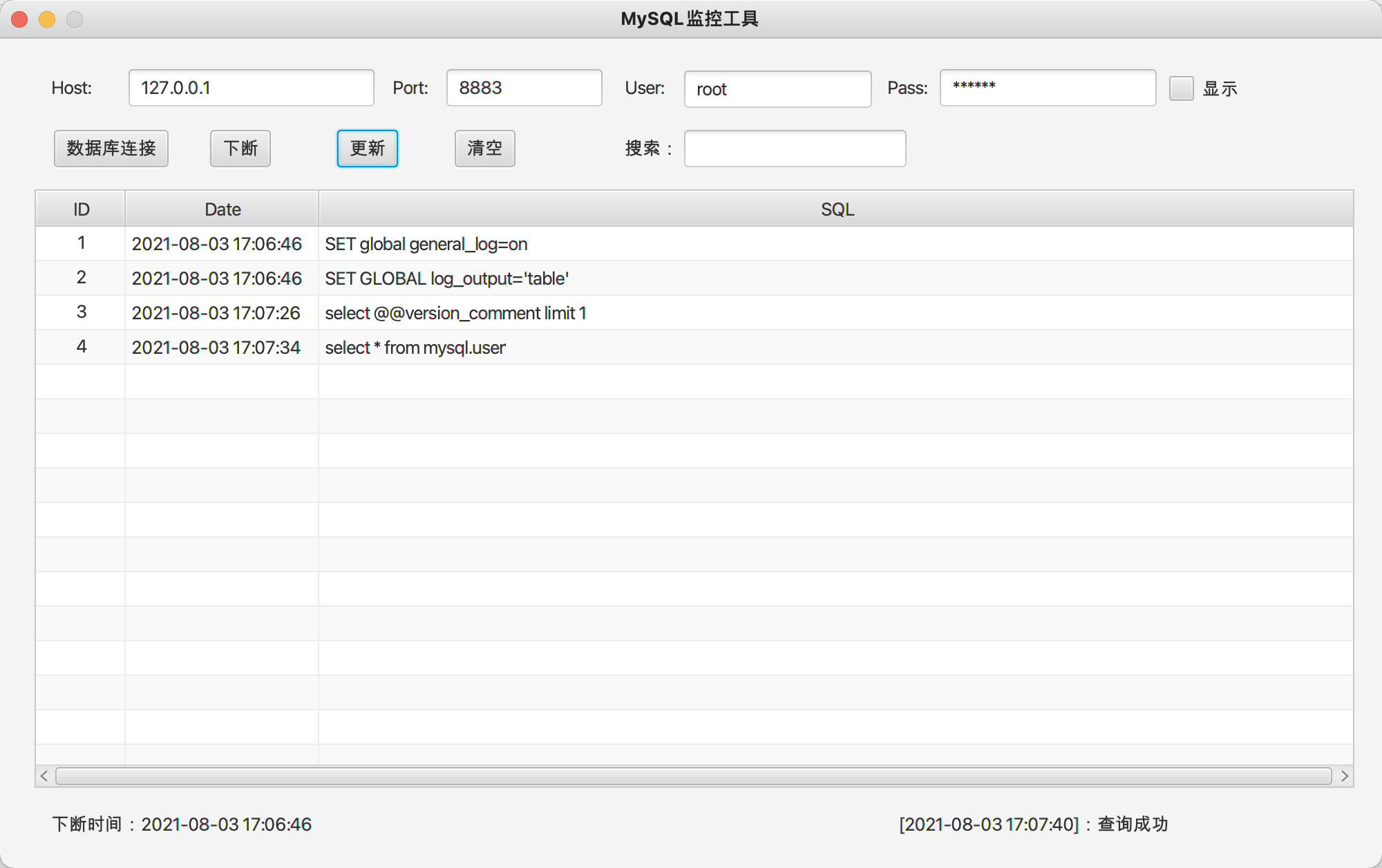Select the mysql.user query row

pyautogui.click(x=415, y=348)
